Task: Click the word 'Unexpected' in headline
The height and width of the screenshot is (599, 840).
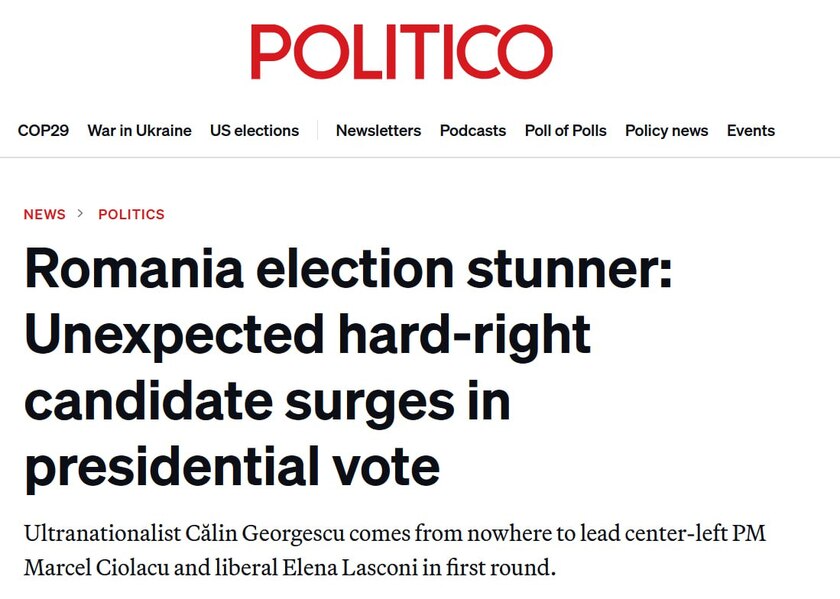Action: tap(174, 336)
